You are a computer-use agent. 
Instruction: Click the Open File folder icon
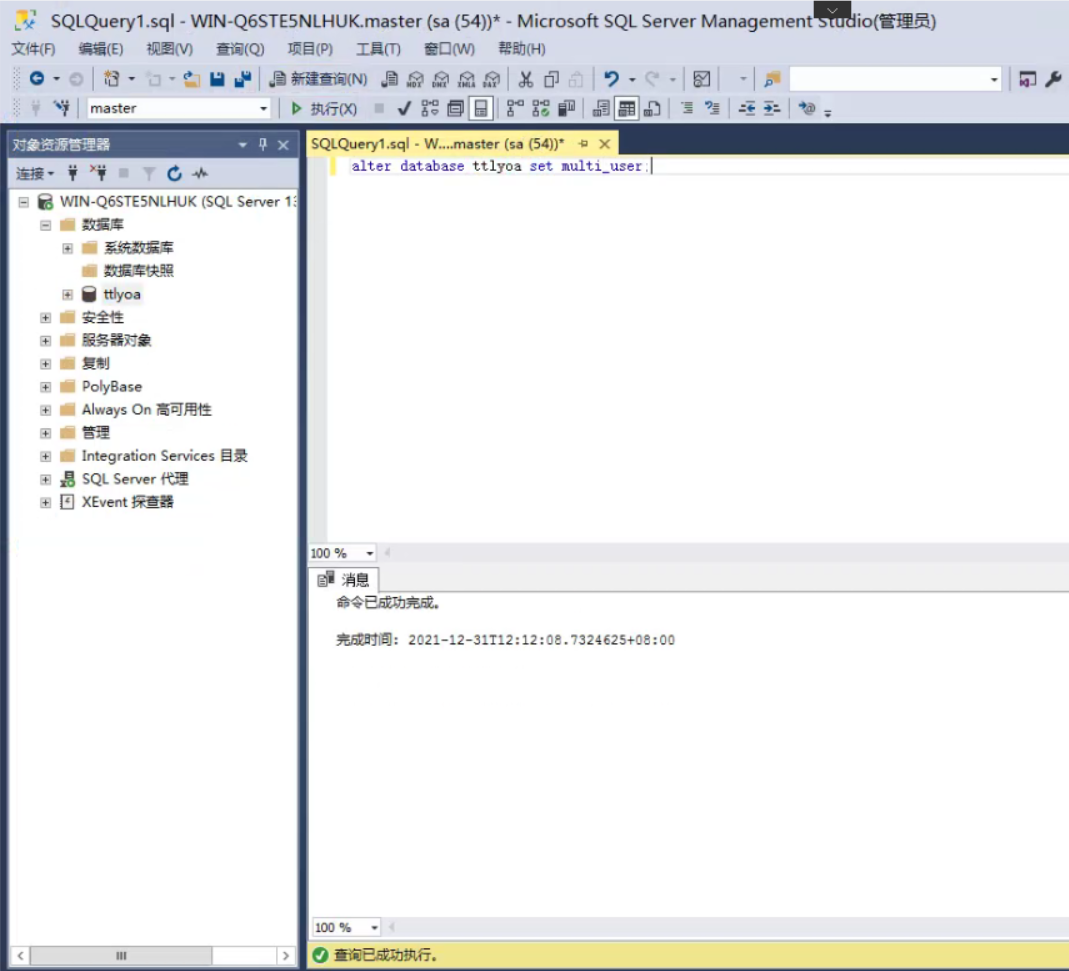point(192,79)
